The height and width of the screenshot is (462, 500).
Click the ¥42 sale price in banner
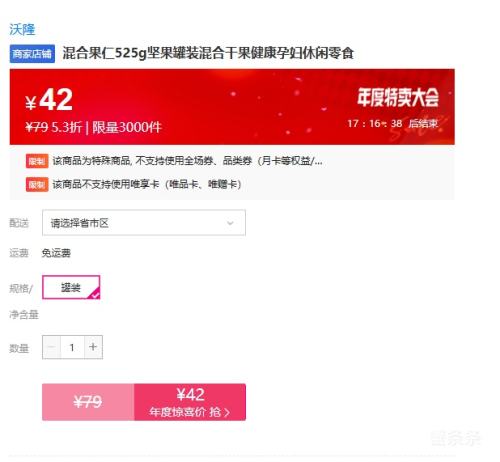(49, 100)
